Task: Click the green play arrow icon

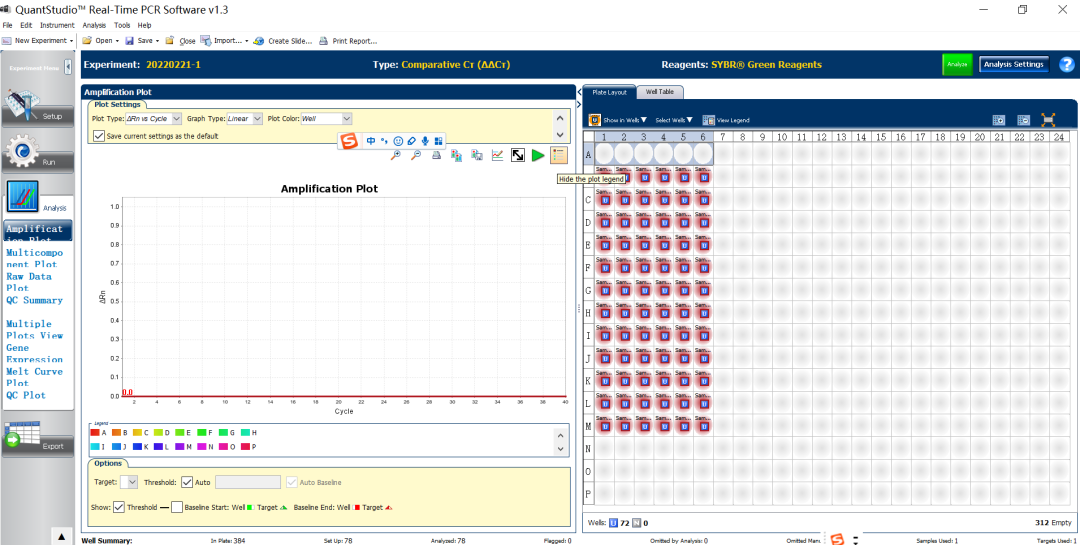Action: 538,156
